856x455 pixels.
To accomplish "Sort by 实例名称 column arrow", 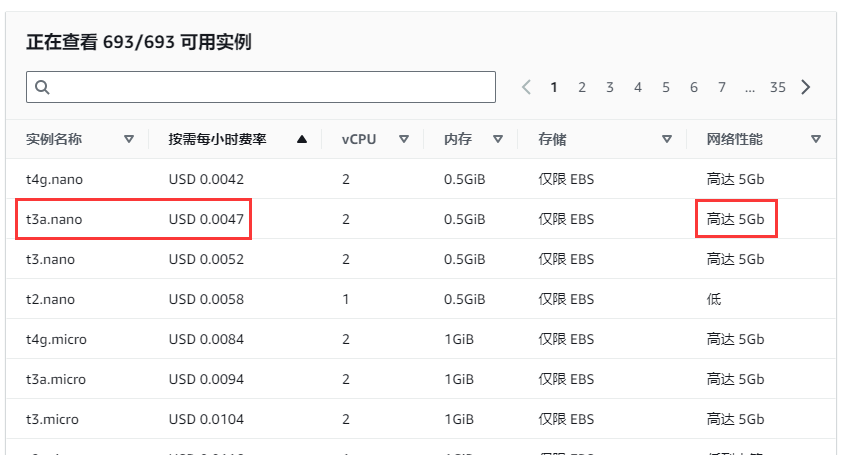I will (128, 139).
